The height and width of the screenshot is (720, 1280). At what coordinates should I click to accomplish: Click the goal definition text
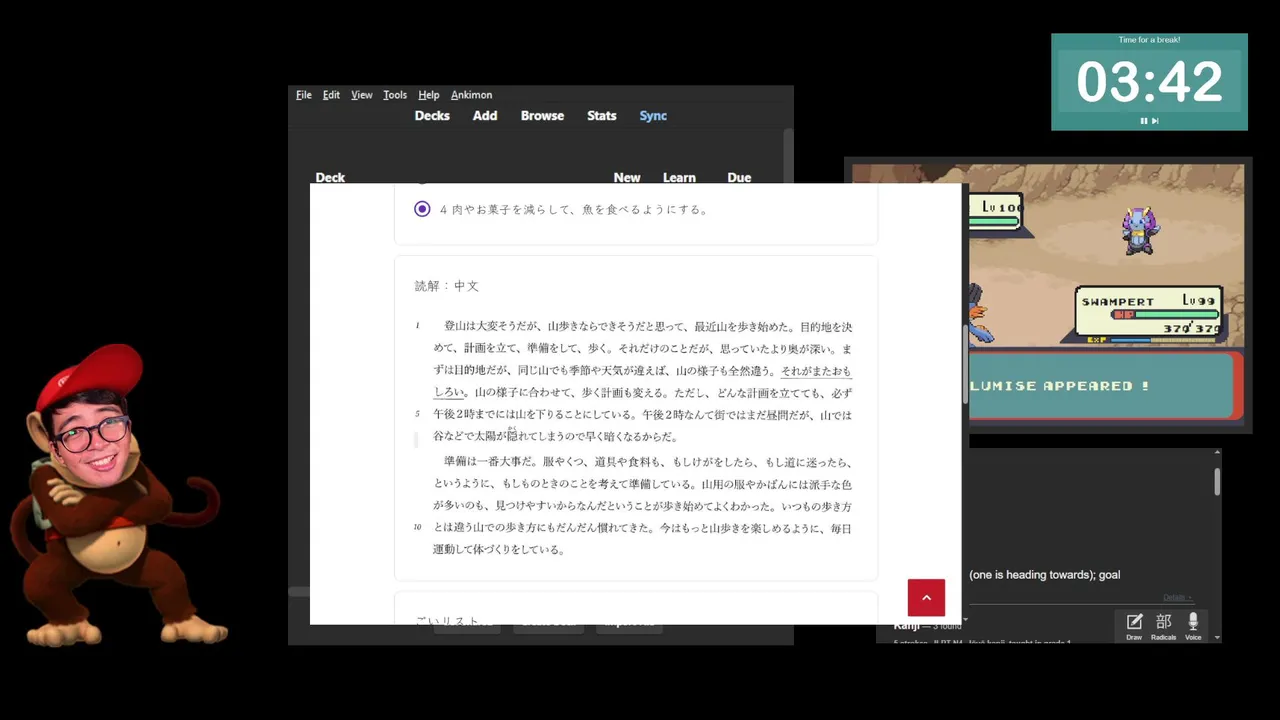[1044, 575]
